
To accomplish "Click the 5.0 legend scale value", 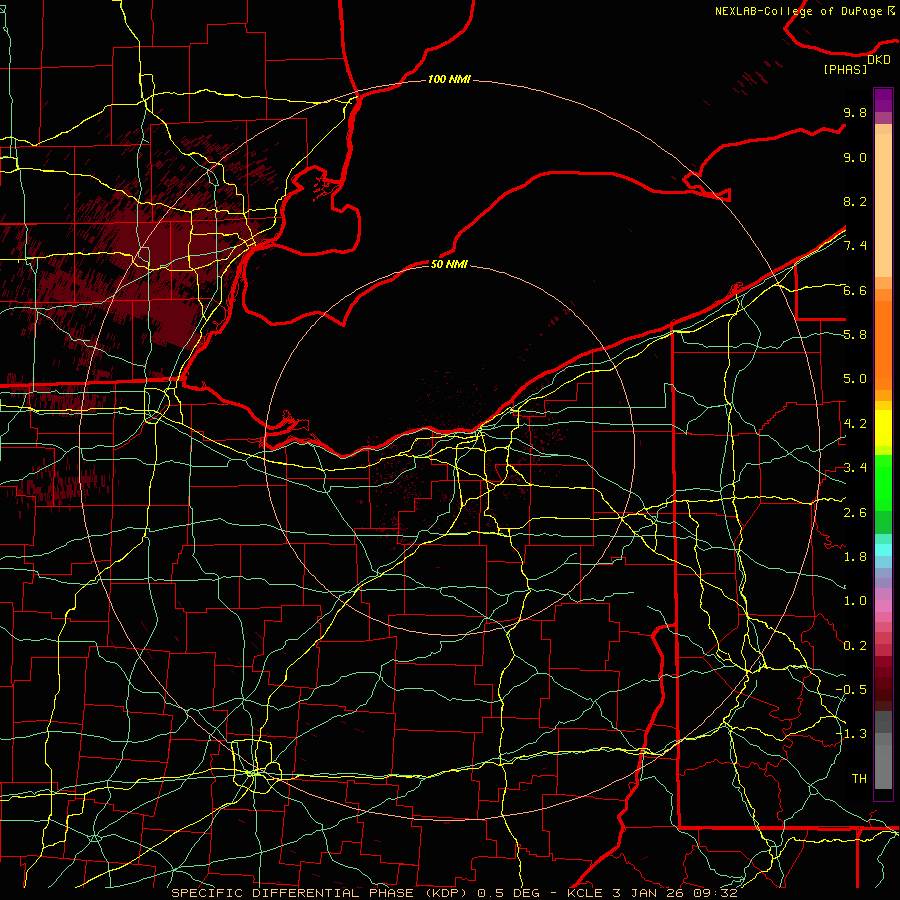I will pyautogui.click(x=855, y=379).
